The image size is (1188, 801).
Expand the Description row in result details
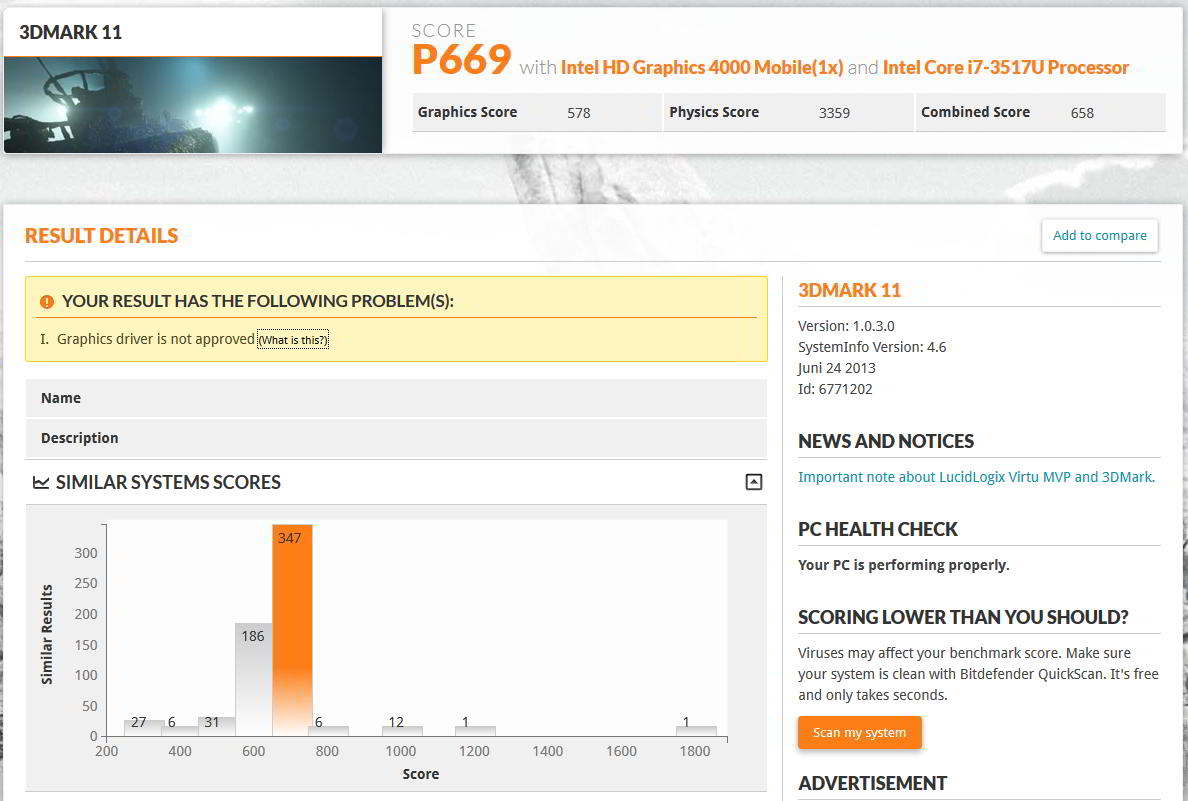pyautogui.click(x=396, y=438)
